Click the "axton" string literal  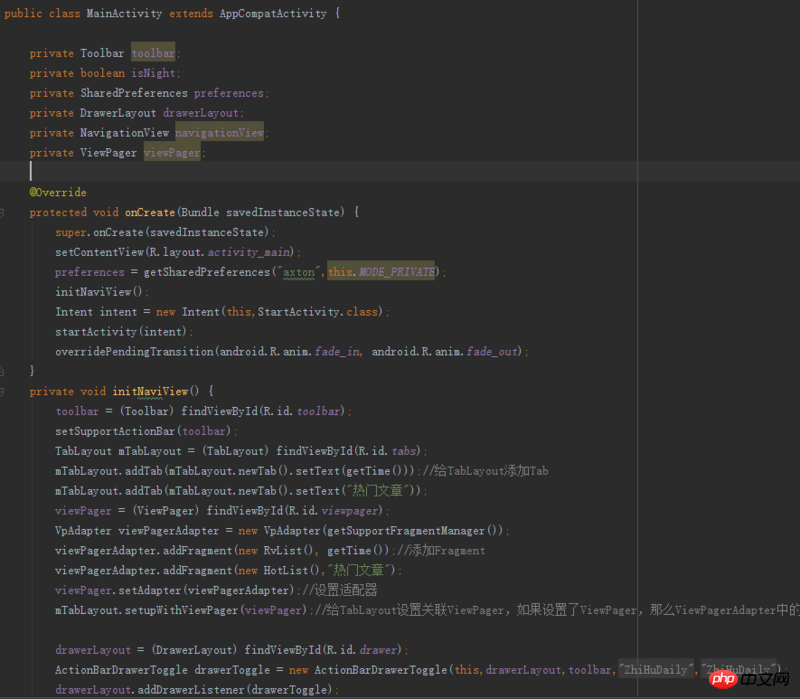click(303, 272)
